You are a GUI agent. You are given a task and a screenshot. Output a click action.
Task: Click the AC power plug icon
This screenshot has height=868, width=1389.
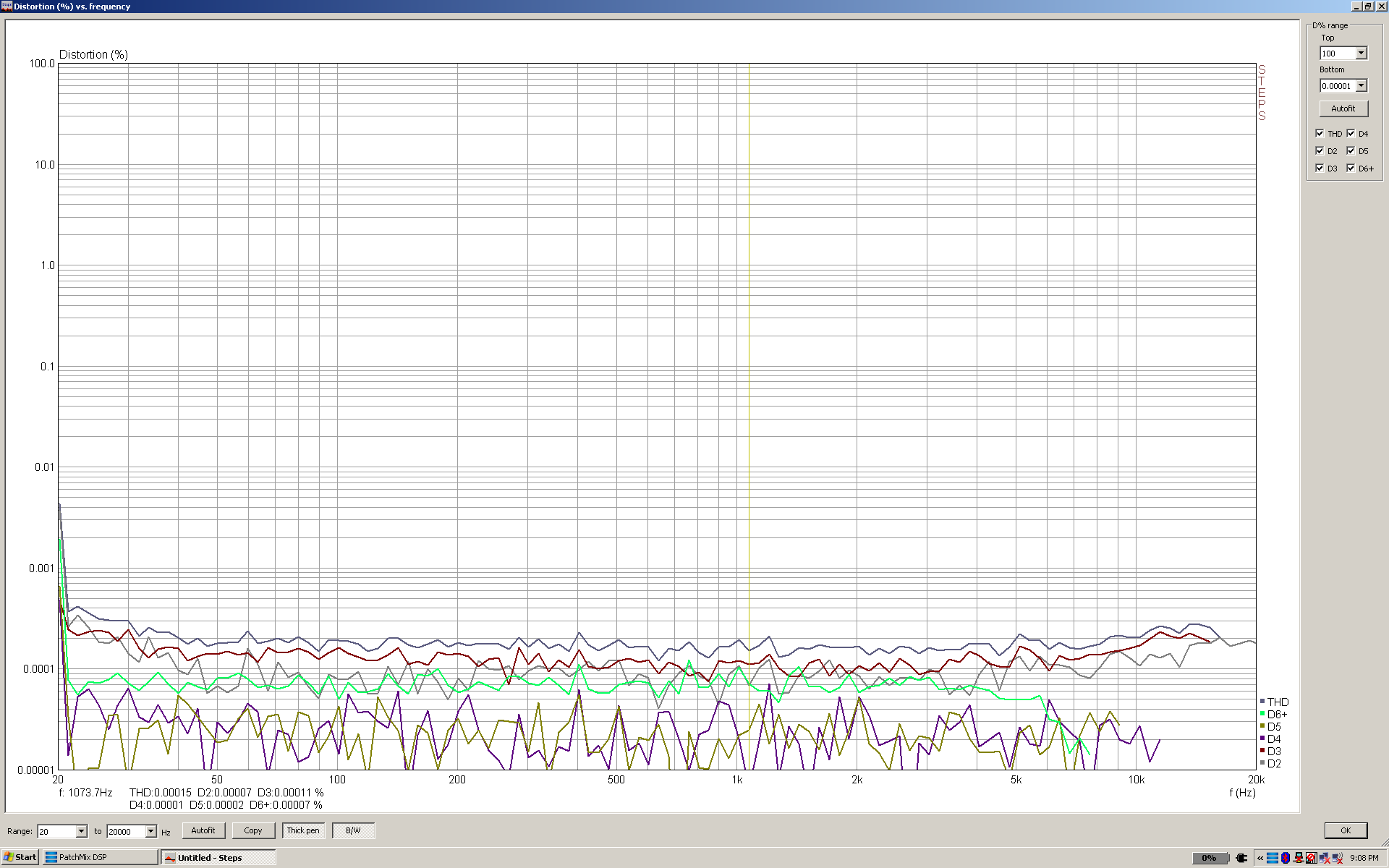(x=1242, y=858)
